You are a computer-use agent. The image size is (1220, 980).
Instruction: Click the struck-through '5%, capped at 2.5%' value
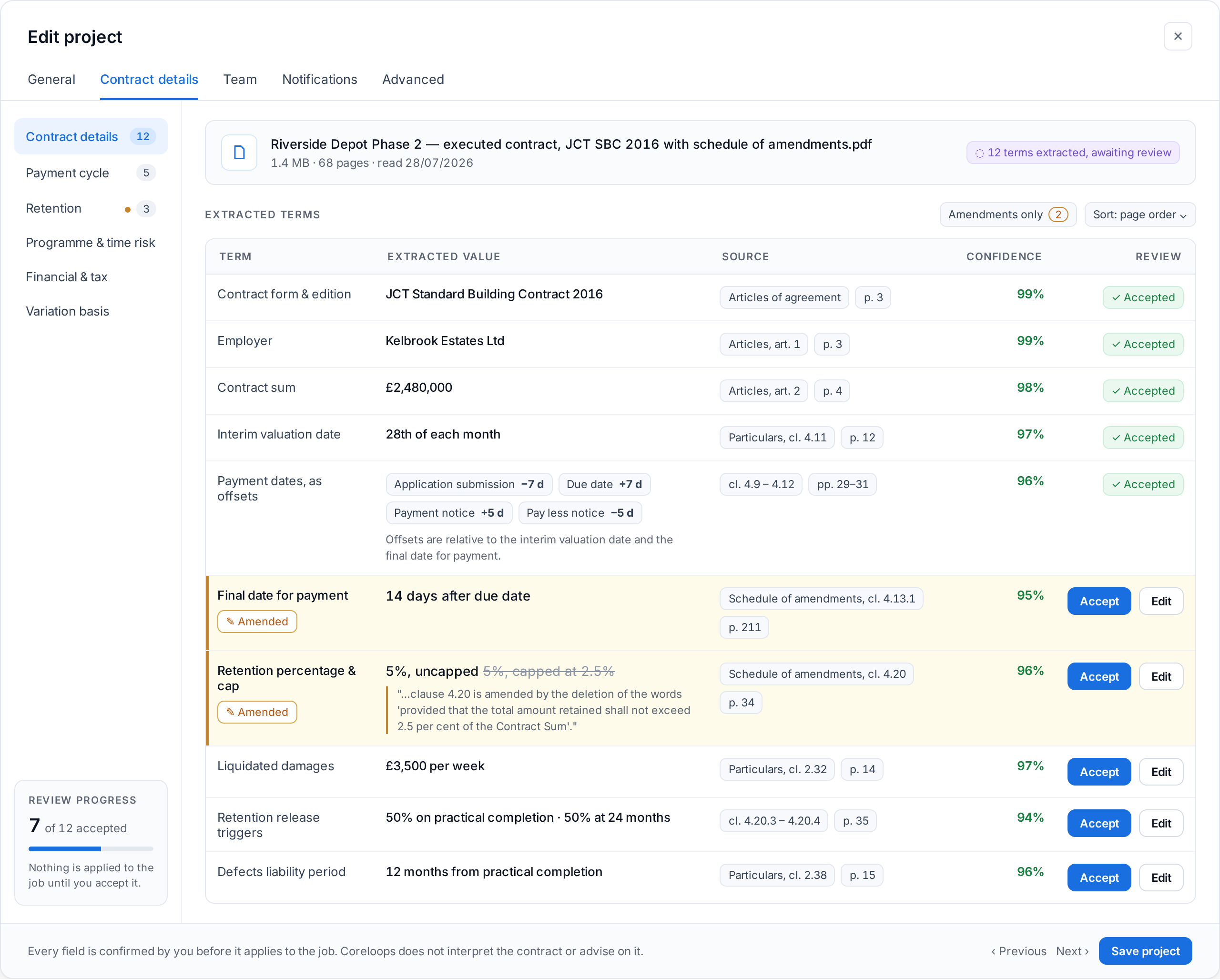tap(549, 672)
